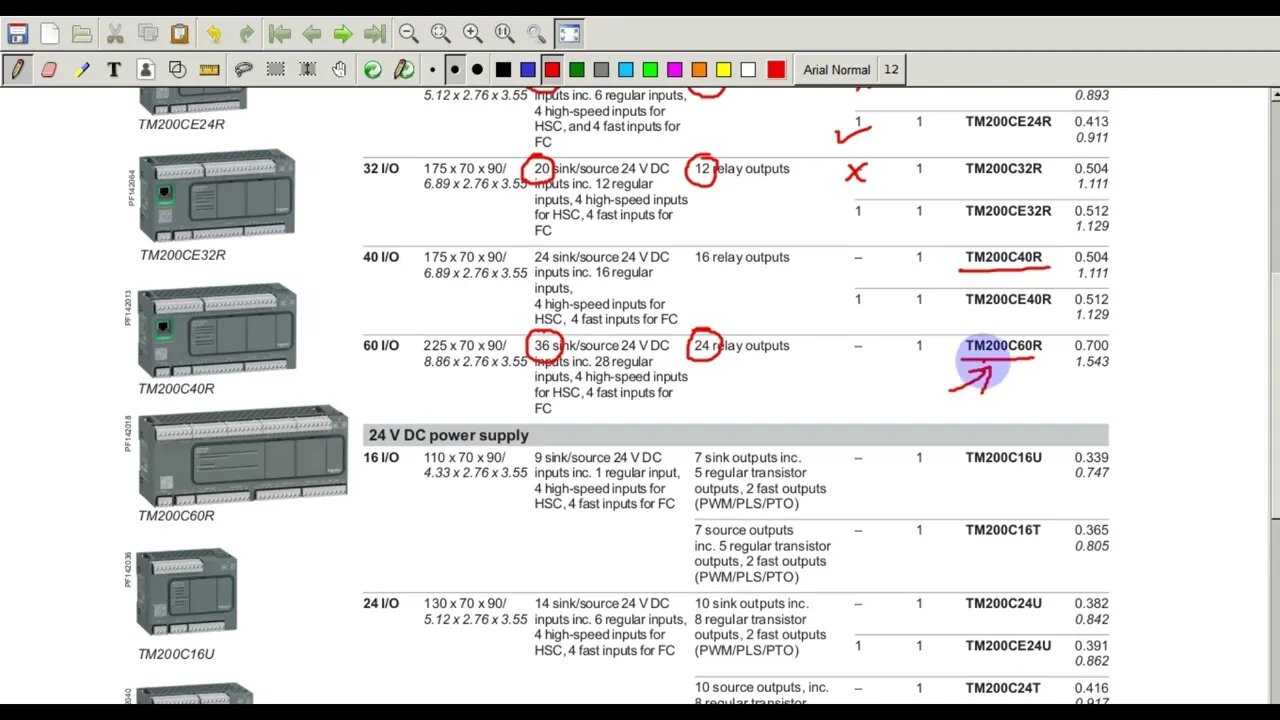Click the TM200C60R controller image
The image size is (1280, 720).
[x=243, y=456]
